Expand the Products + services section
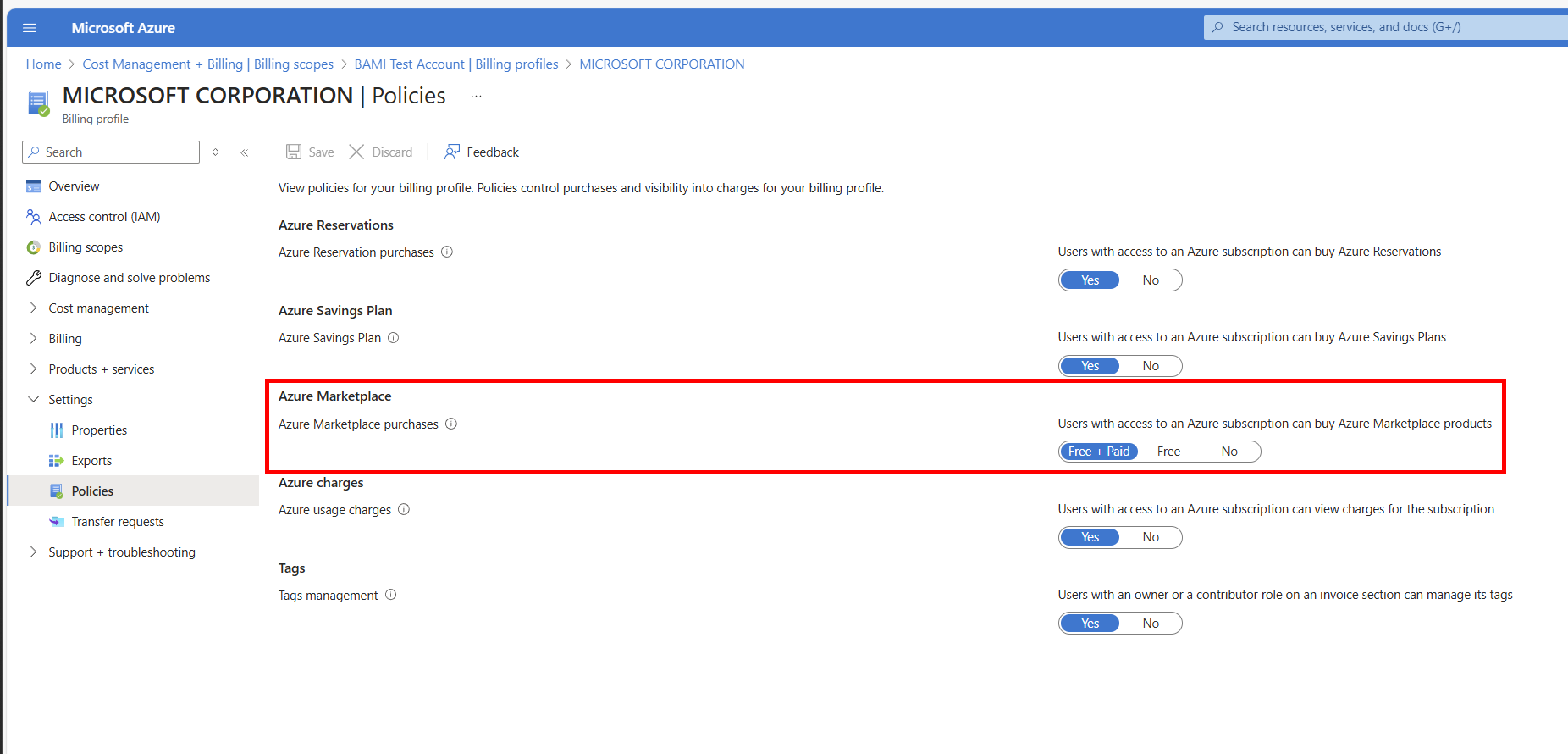 34,369
